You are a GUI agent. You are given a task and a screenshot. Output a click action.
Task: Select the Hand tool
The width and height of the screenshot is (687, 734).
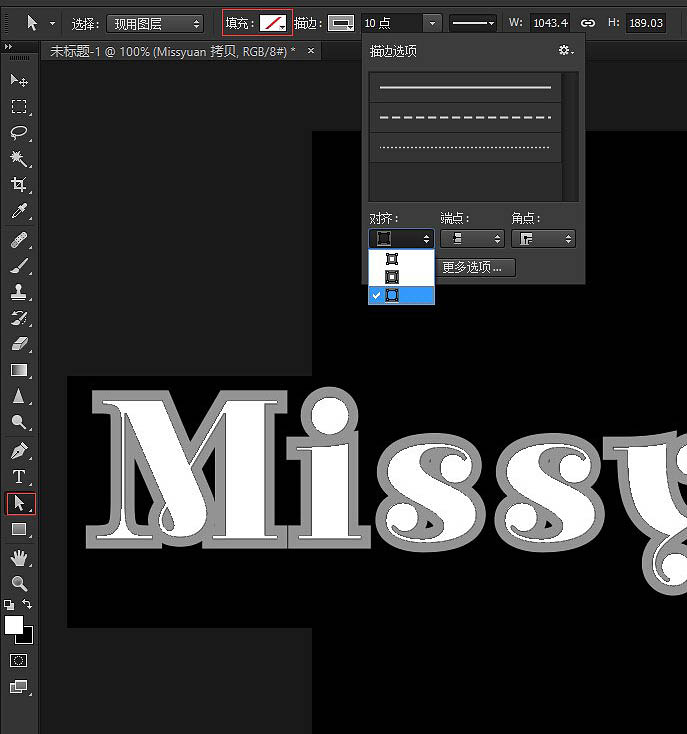tap(19, 558)
